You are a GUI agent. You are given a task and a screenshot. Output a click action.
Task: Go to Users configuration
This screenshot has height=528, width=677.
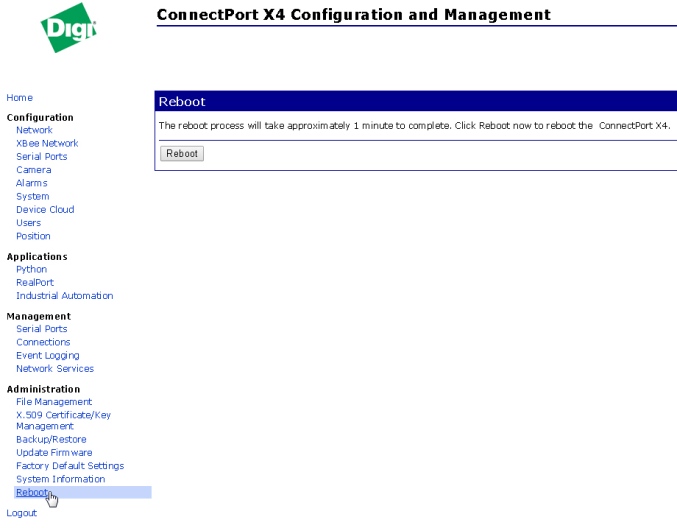[28, 223]
